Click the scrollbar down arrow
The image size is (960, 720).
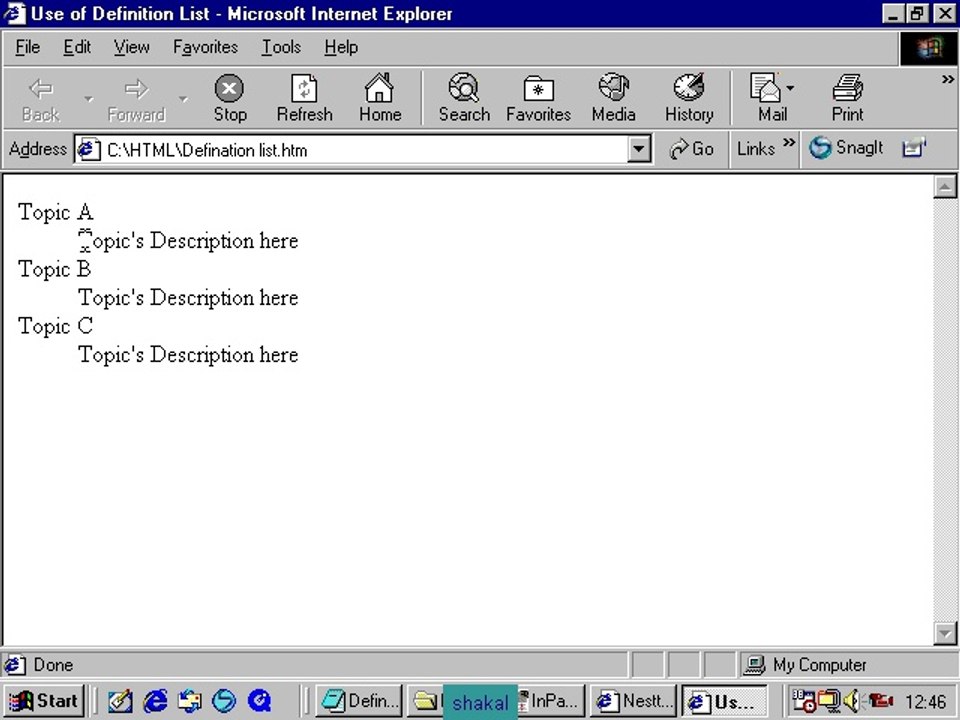click(x=945, y=632)
